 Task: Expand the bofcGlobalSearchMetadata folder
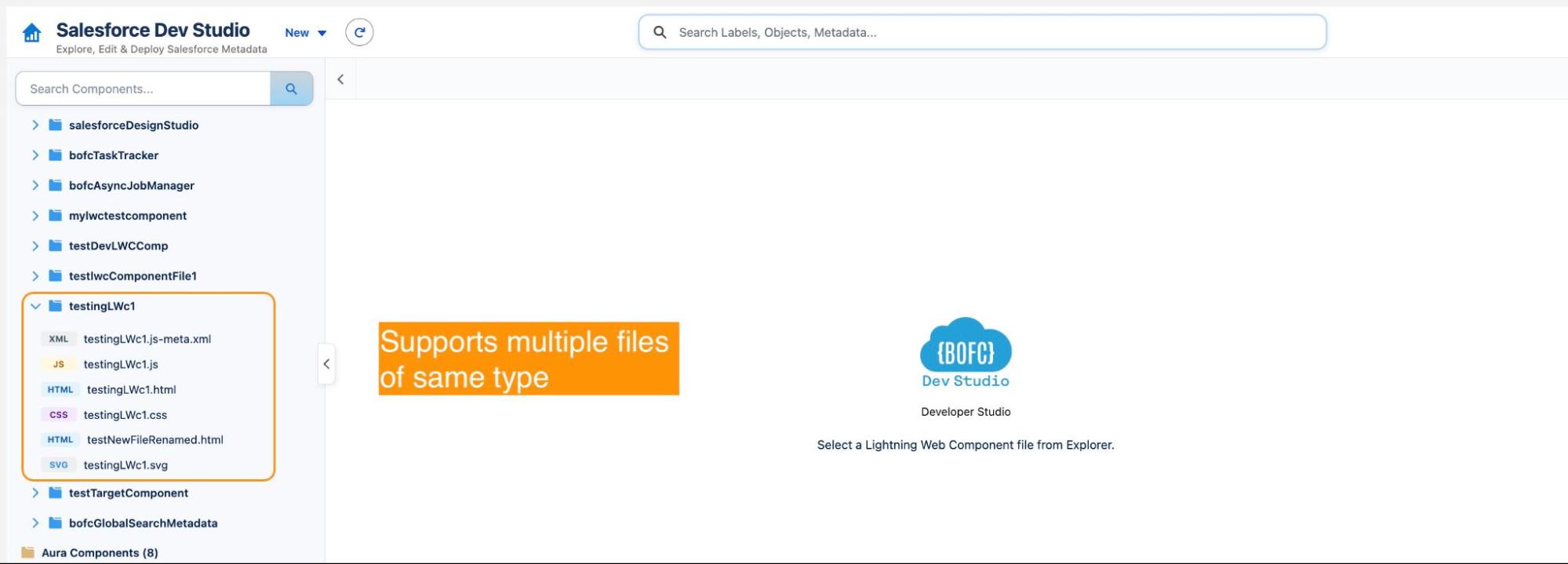35,523
